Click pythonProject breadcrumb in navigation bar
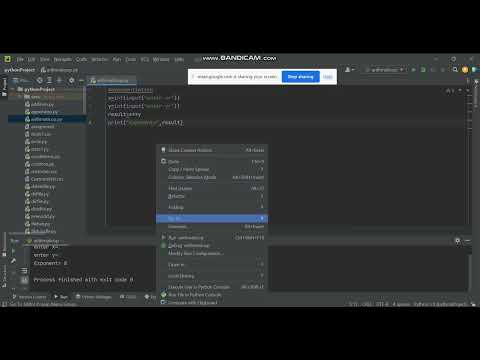 [19, 70]
